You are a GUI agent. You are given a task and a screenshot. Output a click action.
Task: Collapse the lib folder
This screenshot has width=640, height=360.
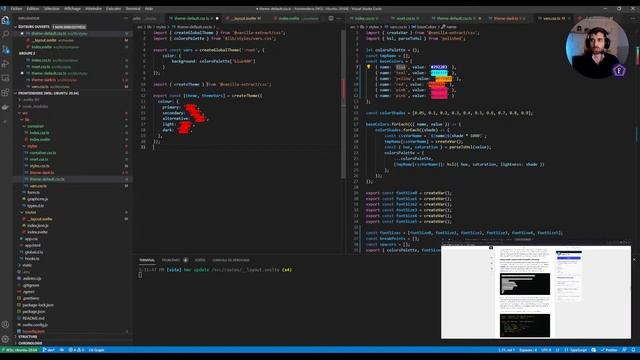pos(27,120)
